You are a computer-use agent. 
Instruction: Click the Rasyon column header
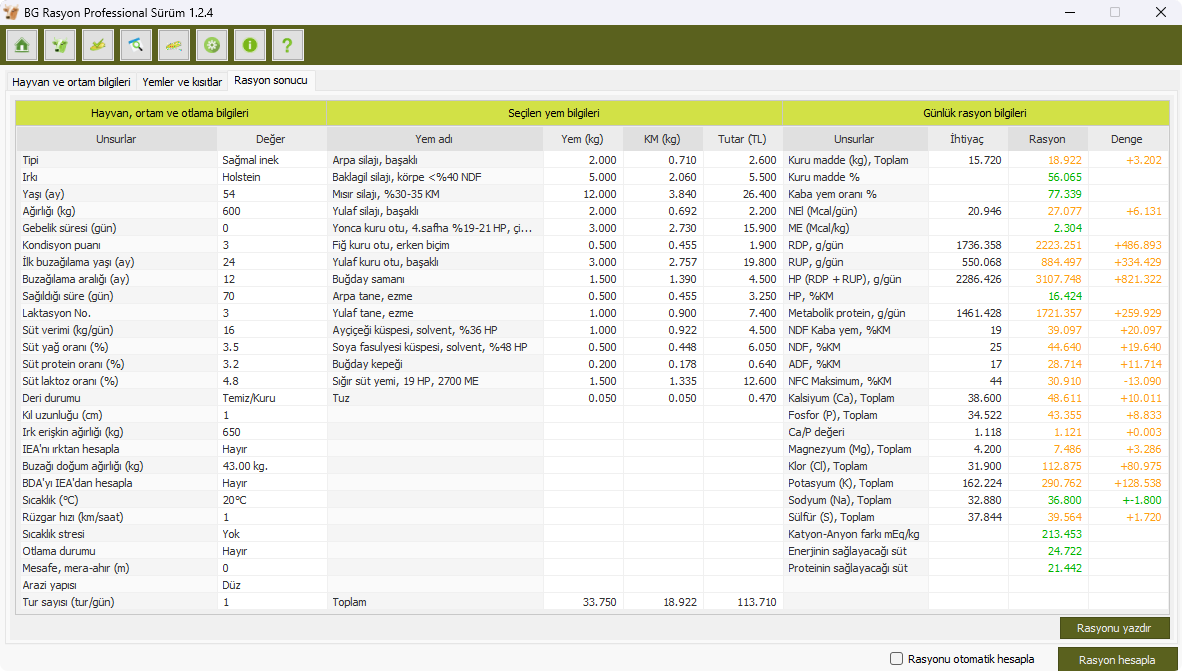coord(1048,139)
